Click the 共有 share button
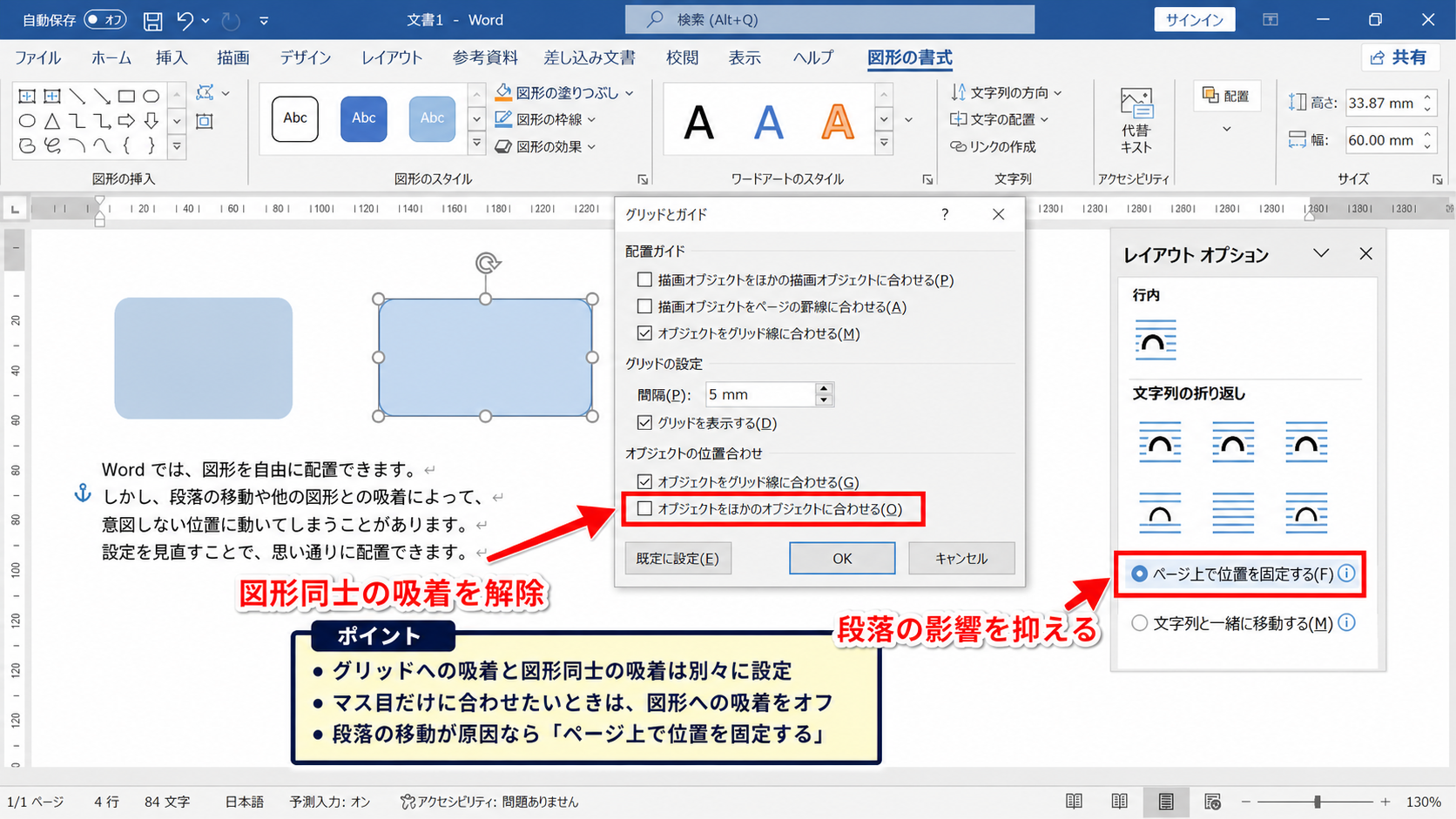The height and width of the screenshot is (819, 1456). [1399, 57]
